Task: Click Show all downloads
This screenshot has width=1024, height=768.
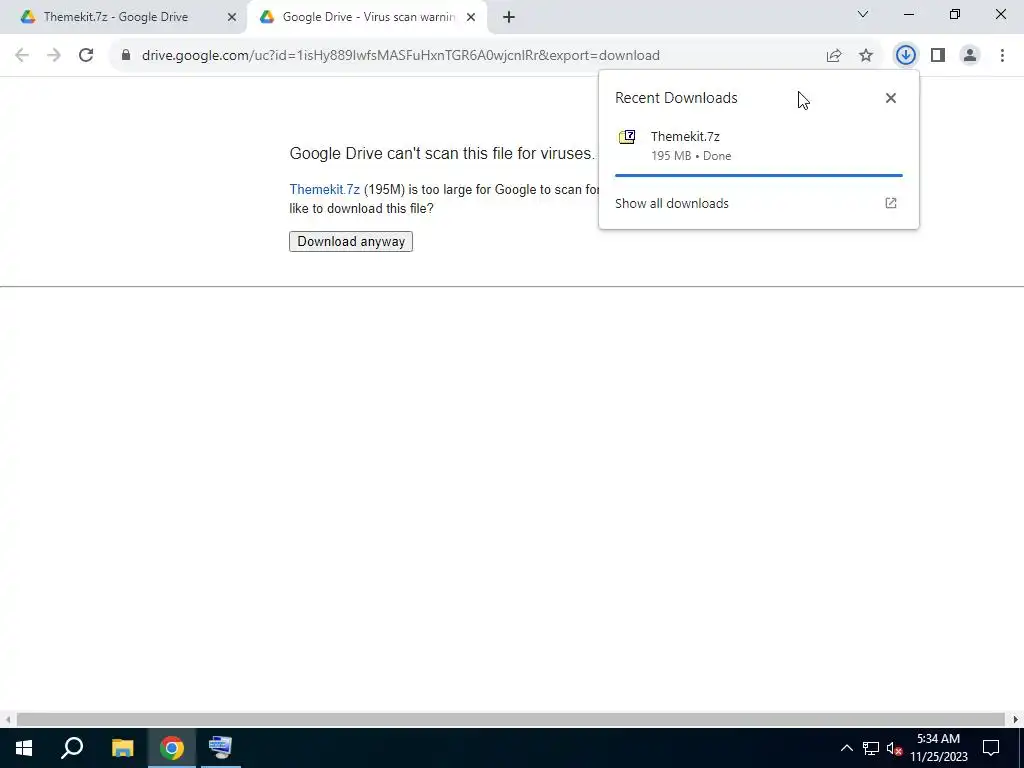Action: (671, 203)
